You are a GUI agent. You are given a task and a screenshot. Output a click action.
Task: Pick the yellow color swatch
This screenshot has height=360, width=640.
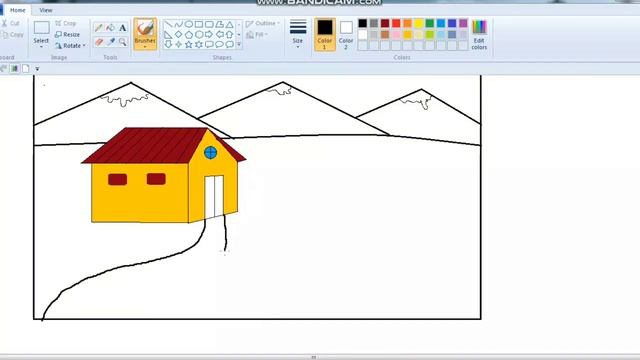point(419,23)
